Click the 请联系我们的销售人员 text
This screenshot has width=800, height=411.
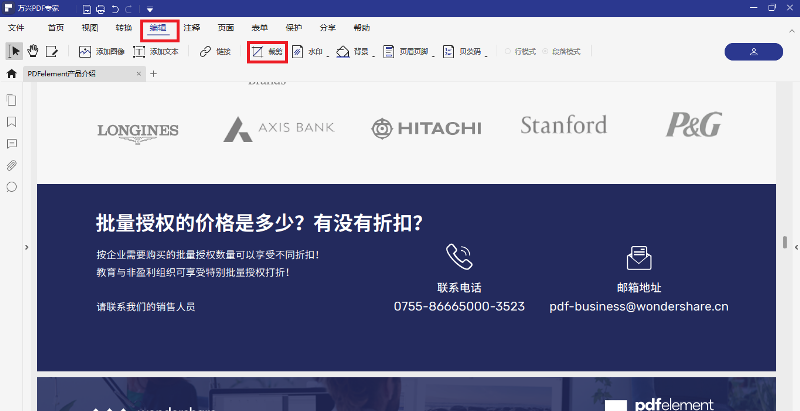coord(146,306)
